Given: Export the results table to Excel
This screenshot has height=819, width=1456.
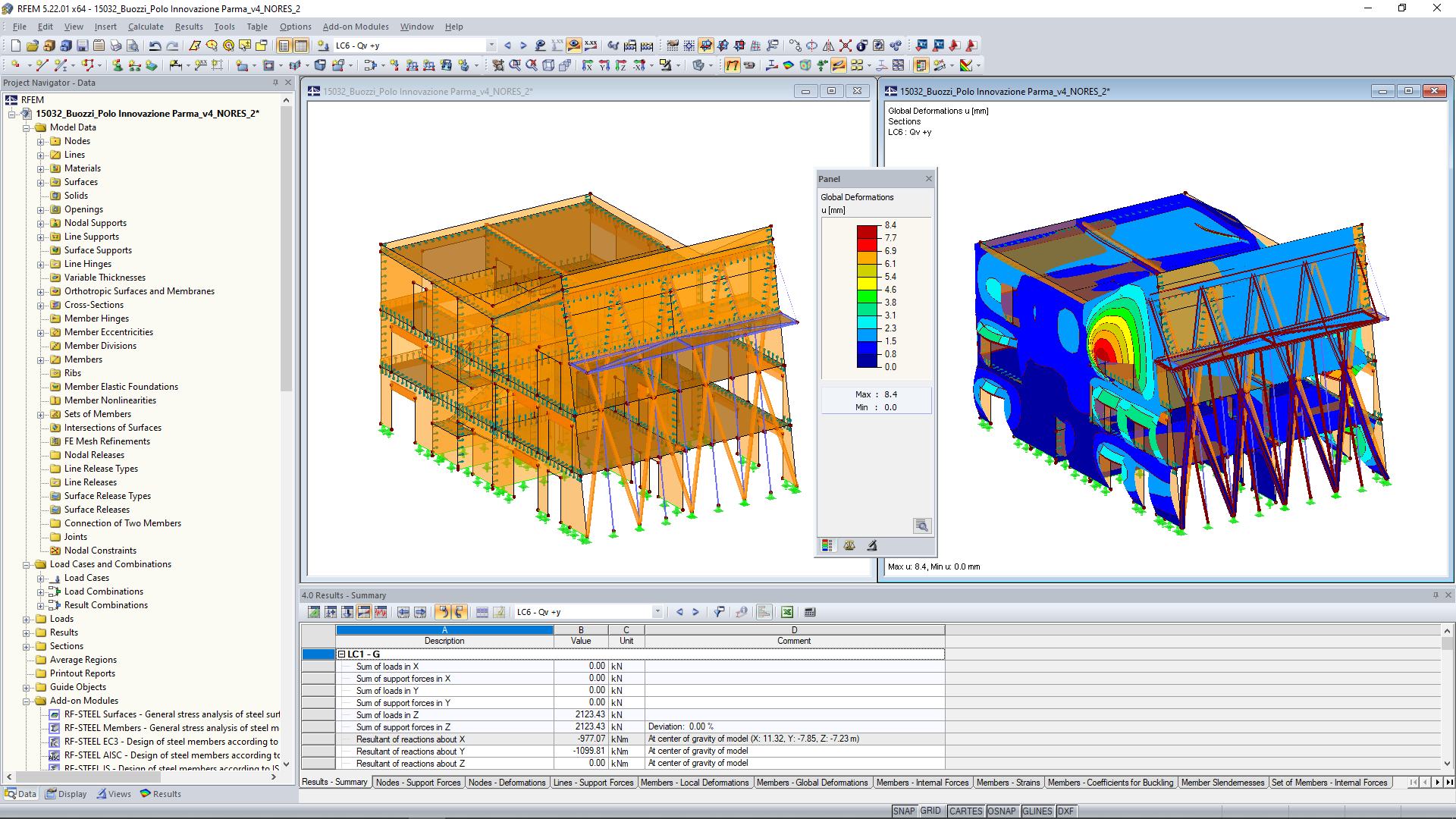Looking at the screenshot, I should pos(787,612).
